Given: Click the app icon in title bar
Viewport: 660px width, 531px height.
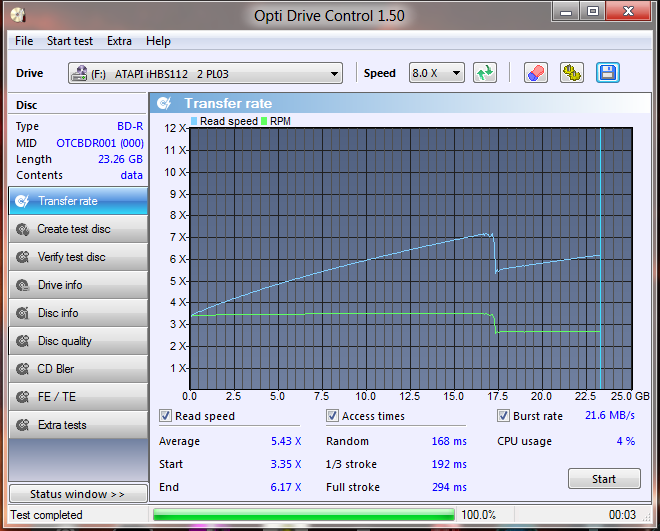Looking at the screenshot, I should [x=18, y=15].
